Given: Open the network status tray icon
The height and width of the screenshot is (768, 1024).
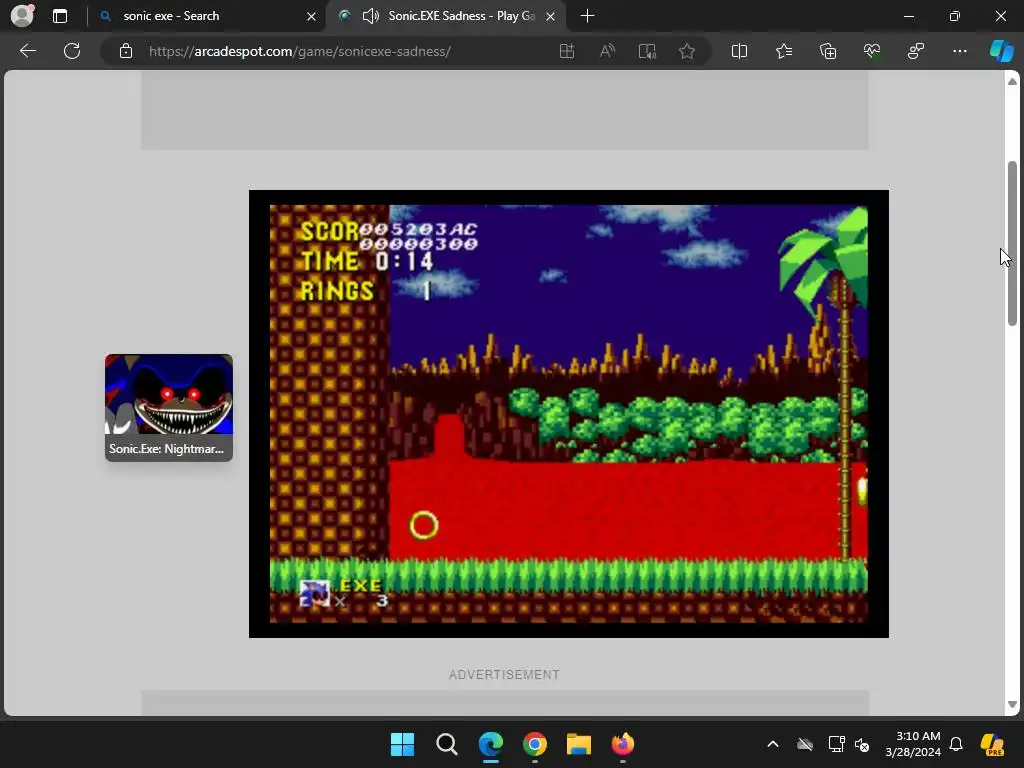Looking at the screenshot, I should click(x=836, y=744).
